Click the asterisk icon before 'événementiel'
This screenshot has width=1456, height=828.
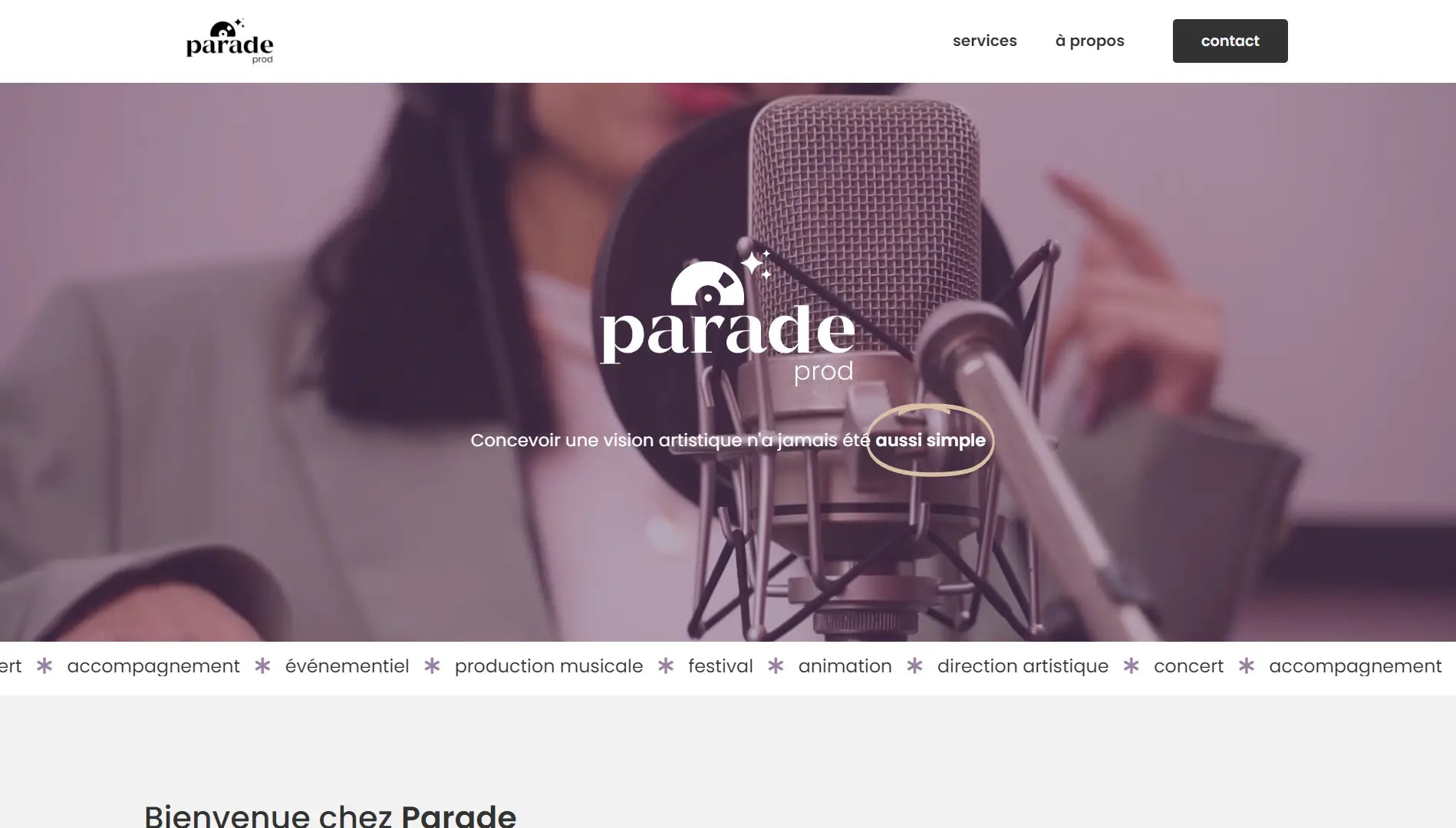tap(262, 666)
